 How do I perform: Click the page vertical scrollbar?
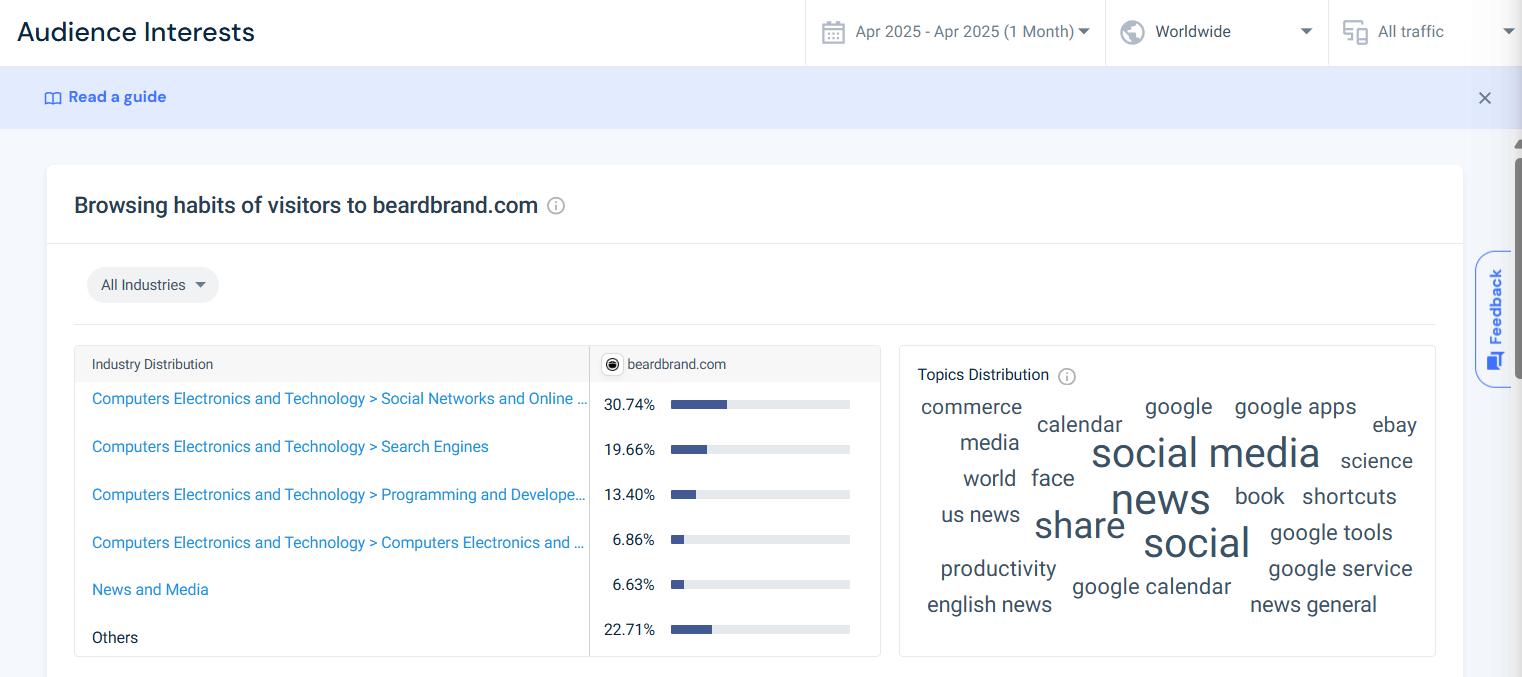click(1517, 267)
